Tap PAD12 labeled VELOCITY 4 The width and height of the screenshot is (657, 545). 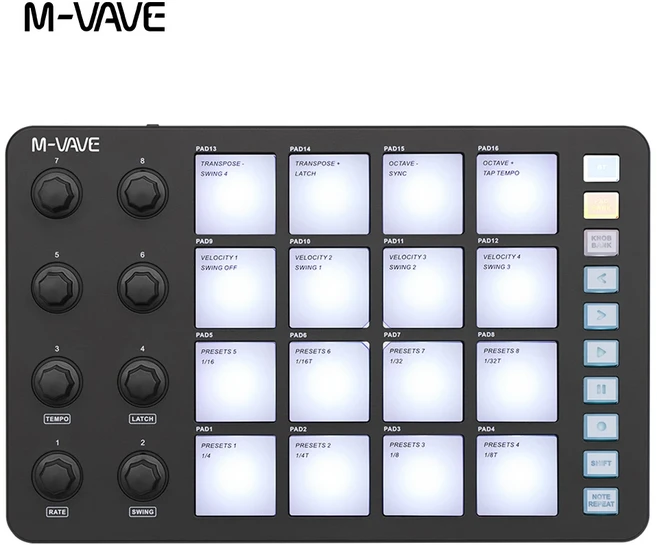coord(517,288)
